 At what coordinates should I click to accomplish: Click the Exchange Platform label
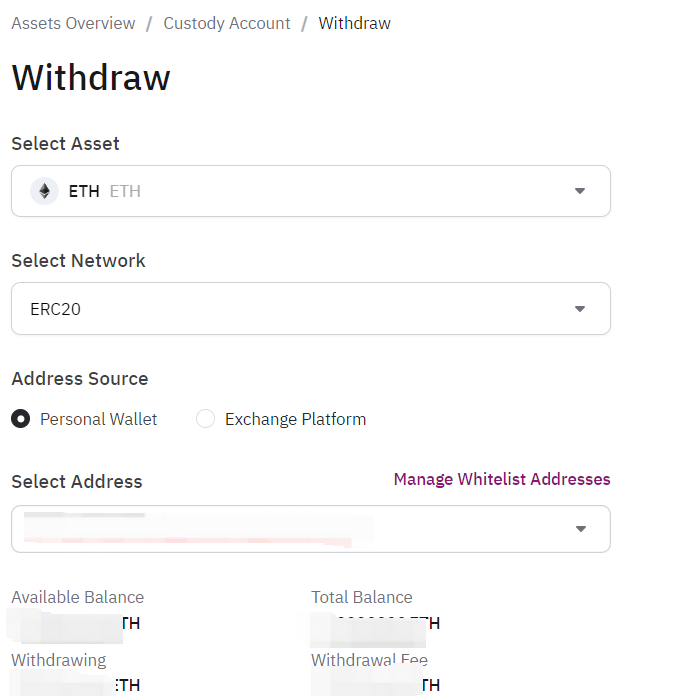tap(296, 419)
